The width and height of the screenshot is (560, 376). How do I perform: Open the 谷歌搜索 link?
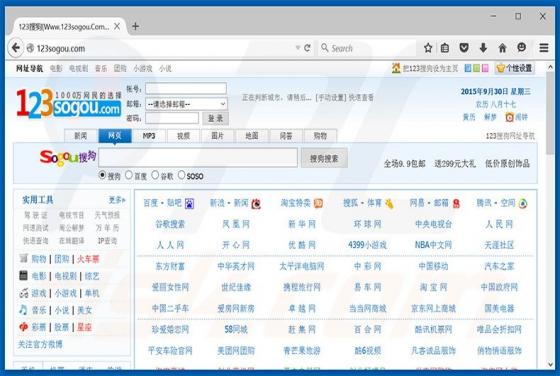170,224
